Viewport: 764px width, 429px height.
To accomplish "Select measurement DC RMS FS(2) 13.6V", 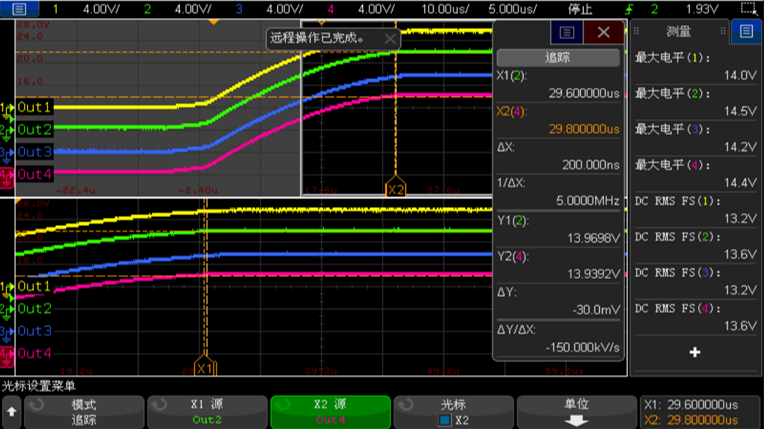I will (x=696, y=245).
